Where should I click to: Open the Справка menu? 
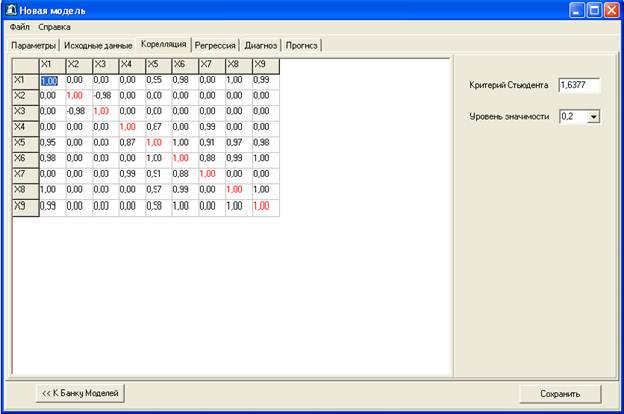click(54, 27)
